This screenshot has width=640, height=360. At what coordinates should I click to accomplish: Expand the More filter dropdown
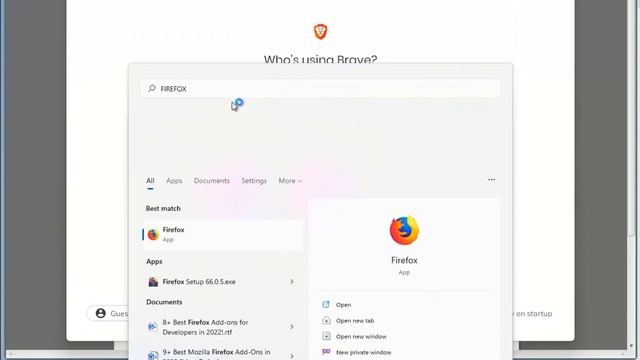pyautogui.click(x=290, y=181)
